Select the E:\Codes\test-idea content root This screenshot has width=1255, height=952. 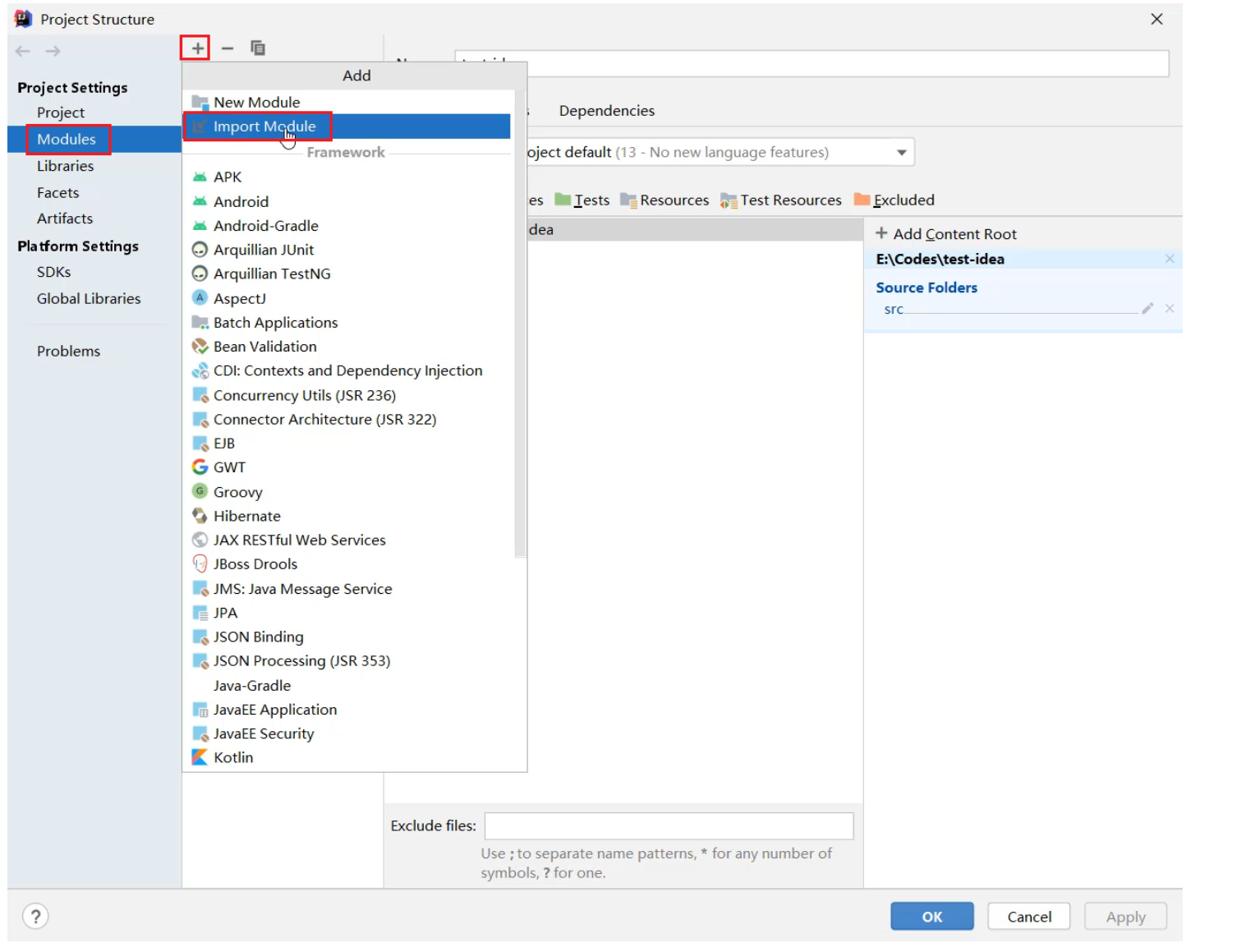[940, 259]
